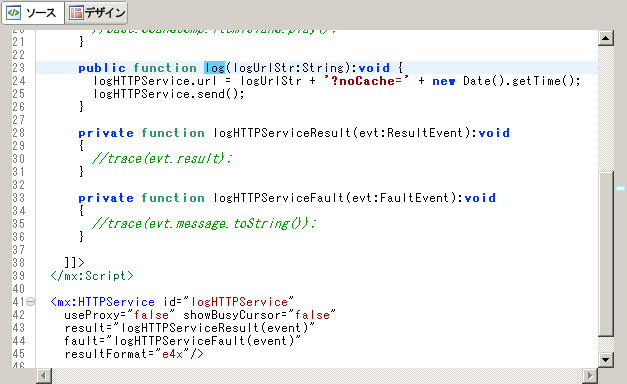Click line number 23 in the gutter
Screen dimensions: 627x384
(x=18, y=68)
